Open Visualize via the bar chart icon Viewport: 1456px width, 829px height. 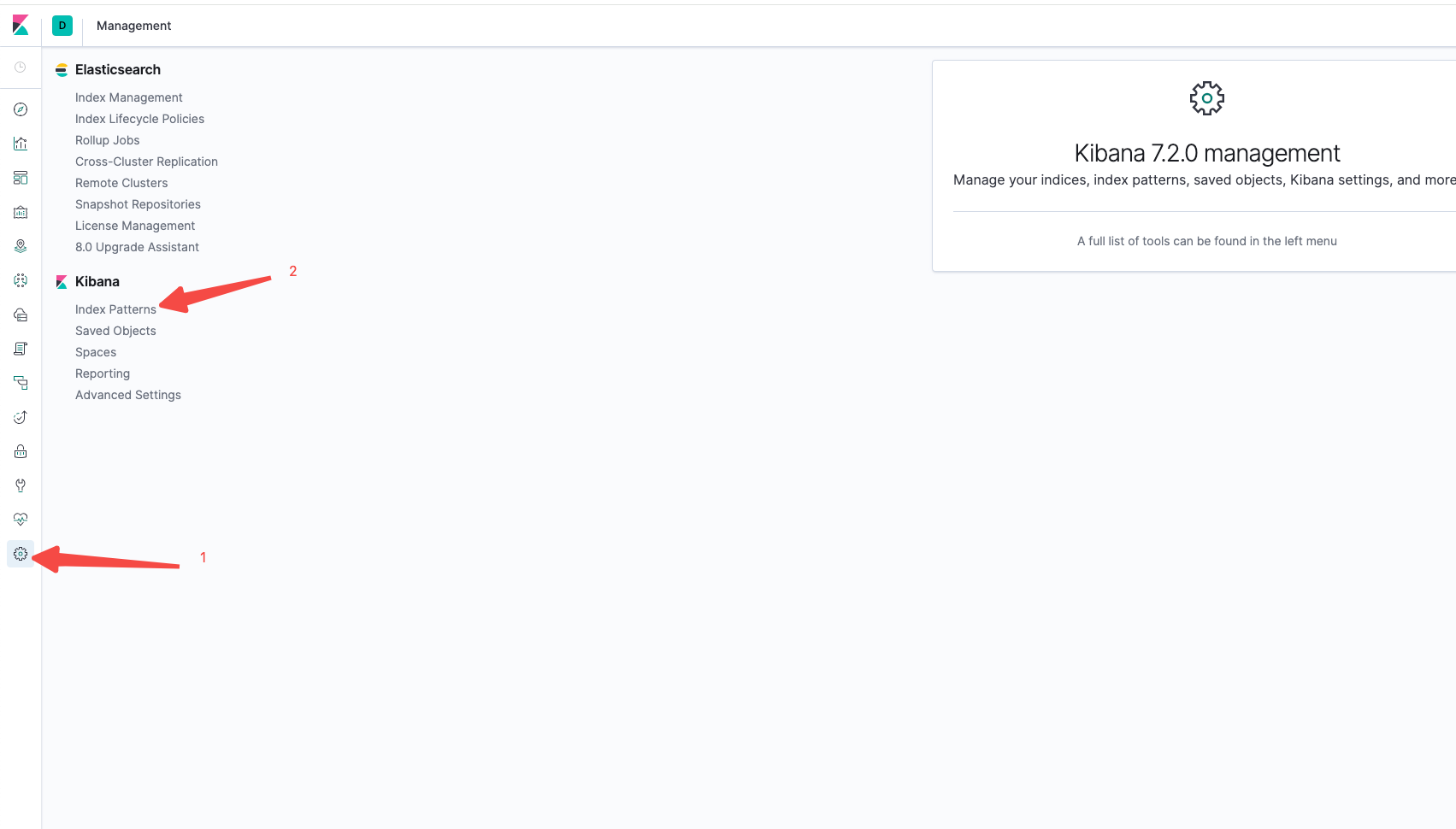pos(21,144)
